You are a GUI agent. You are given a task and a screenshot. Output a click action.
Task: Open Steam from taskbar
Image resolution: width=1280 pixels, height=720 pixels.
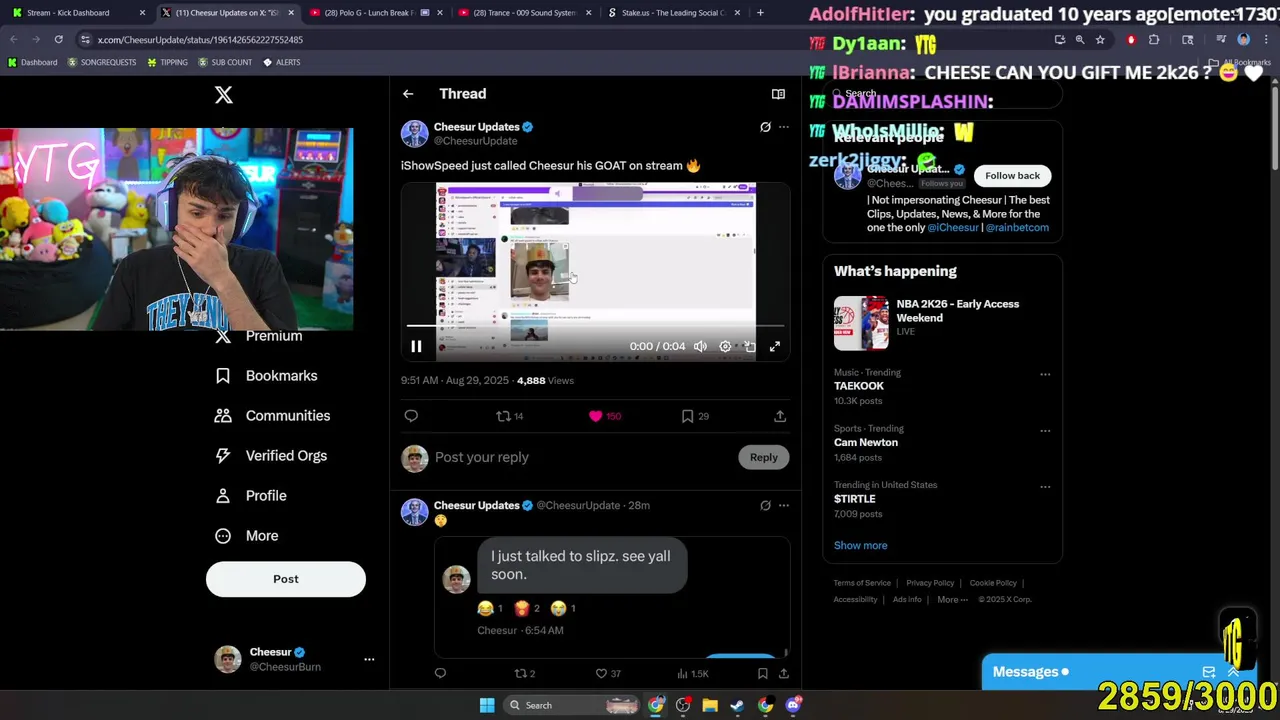click(x=737, y=706)
